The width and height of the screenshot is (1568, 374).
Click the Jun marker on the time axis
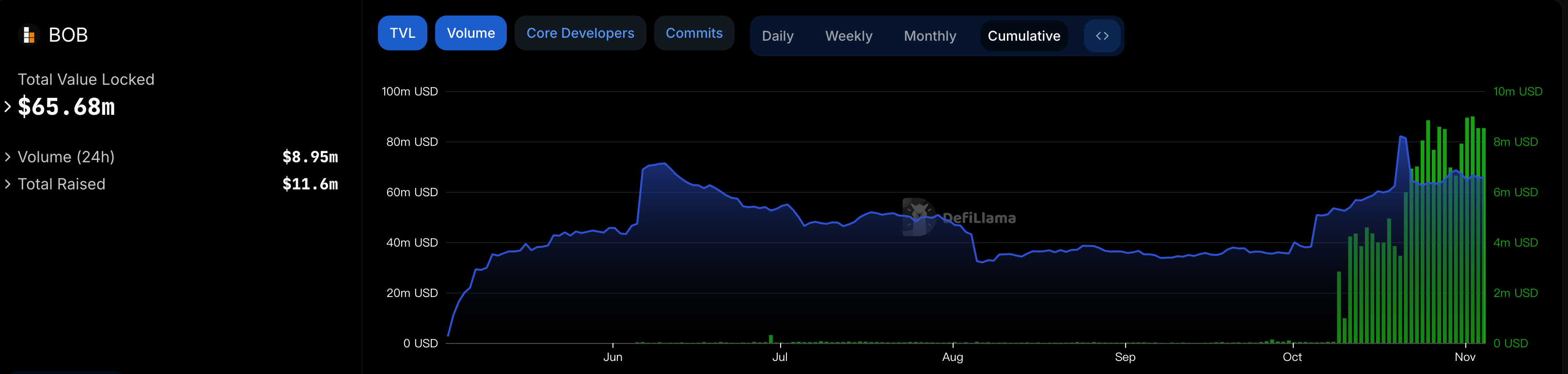coord(612,357)
